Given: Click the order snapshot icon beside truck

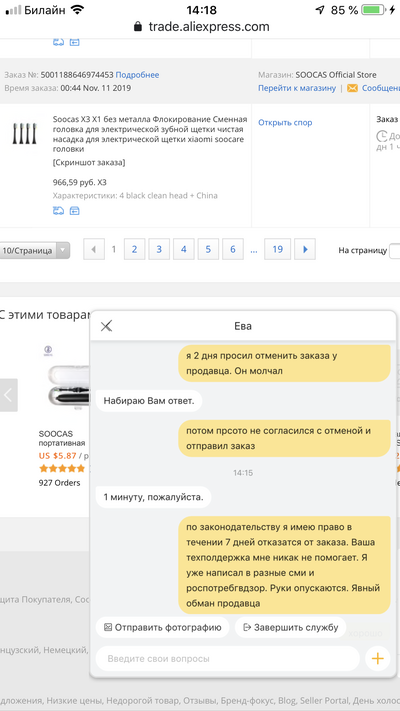Looking at the screenshot, I should click(x=74, y=211).
